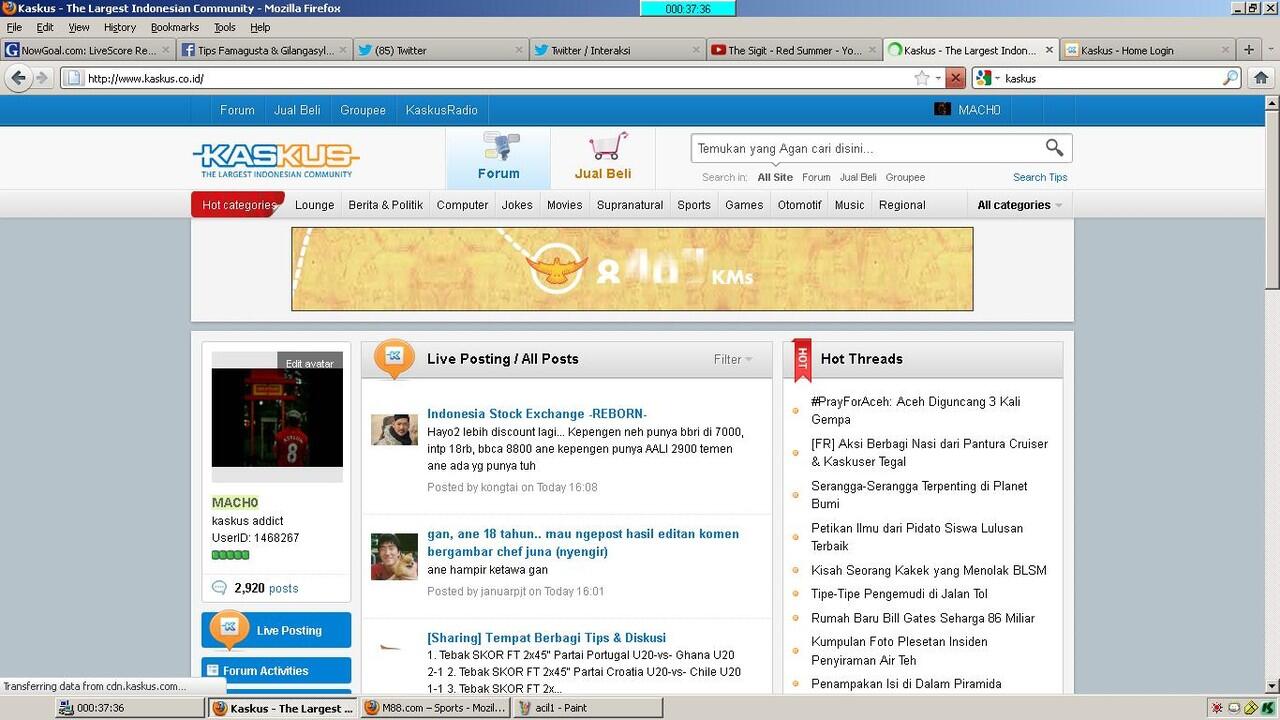Viewport: 1280px width, 720px height.
Task: Select All Site search scope
Action: point(775,177)
